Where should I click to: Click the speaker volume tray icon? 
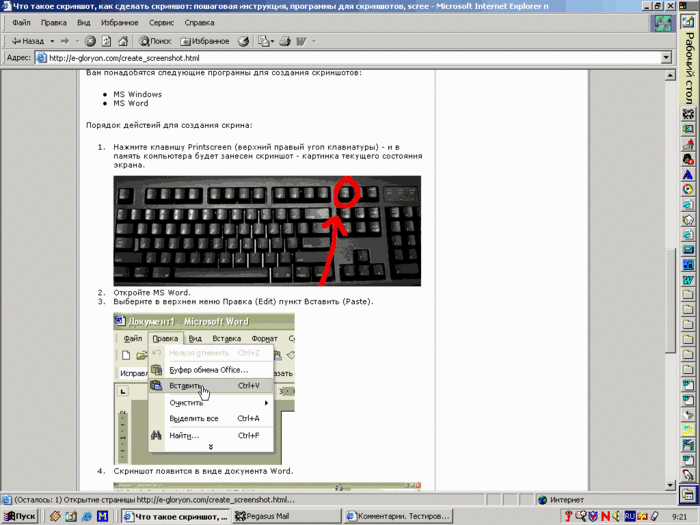tap(617, 517)
